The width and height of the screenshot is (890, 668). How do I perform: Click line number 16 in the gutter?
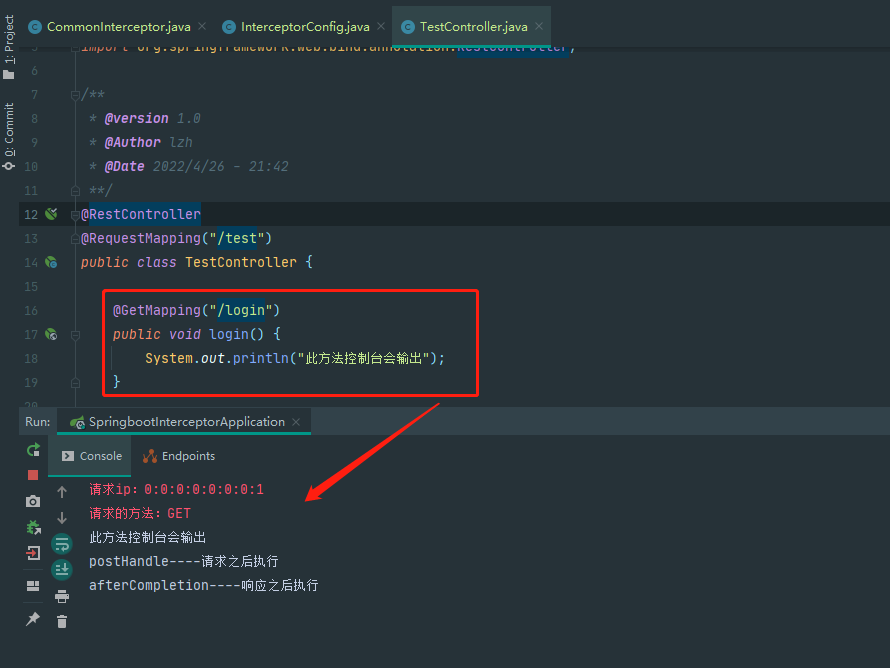coord(31,310)
